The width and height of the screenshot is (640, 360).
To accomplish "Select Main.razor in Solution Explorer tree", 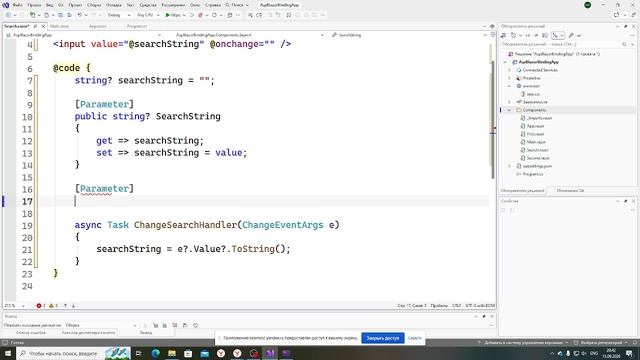I will coord(536,142).
